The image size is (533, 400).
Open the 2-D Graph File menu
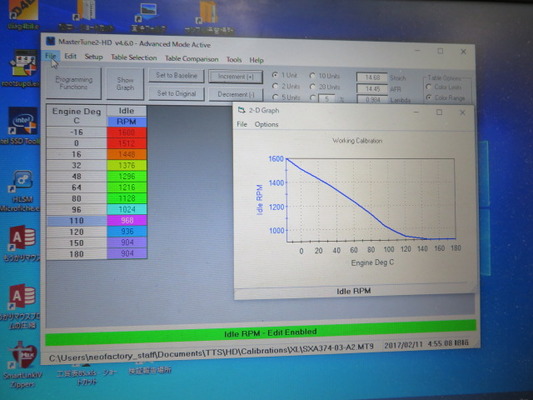(x=242, y=124)
